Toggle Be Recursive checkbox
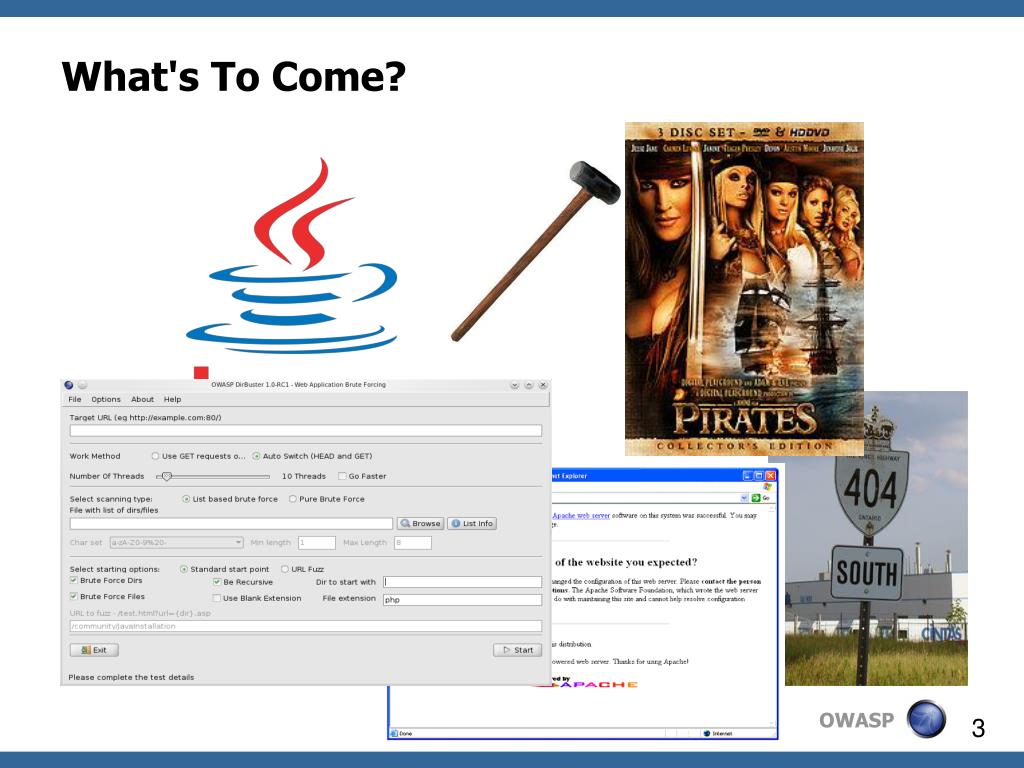This screenshot has width=1024, height=768. pyautogui.click(x=217, y=582)
